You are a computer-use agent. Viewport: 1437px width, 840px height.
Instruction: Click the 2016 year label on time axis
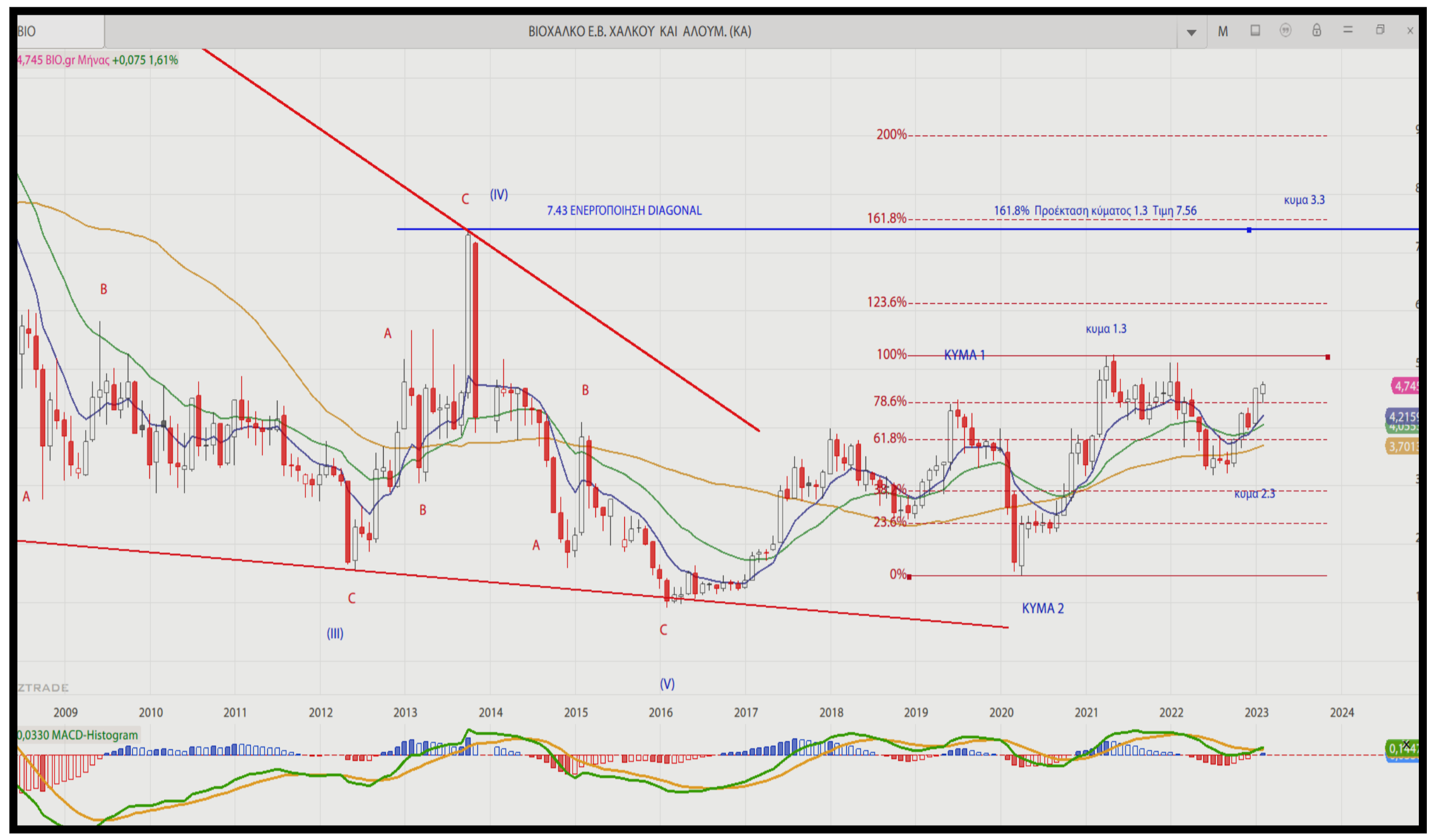tap(661, 712)
